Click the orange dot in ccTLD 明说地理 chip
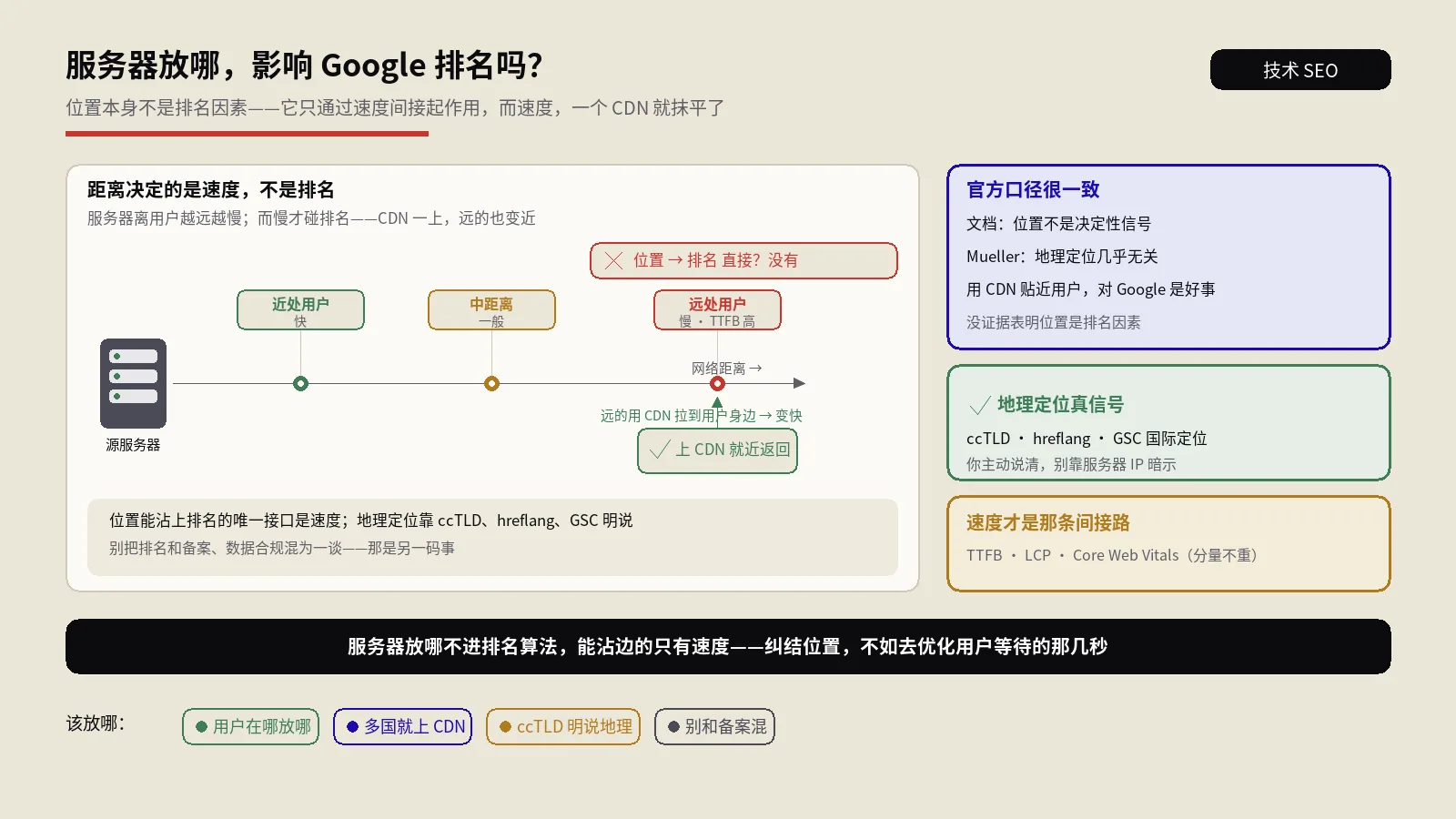This screenshot has width=1456, height=819. coord(505,727)
